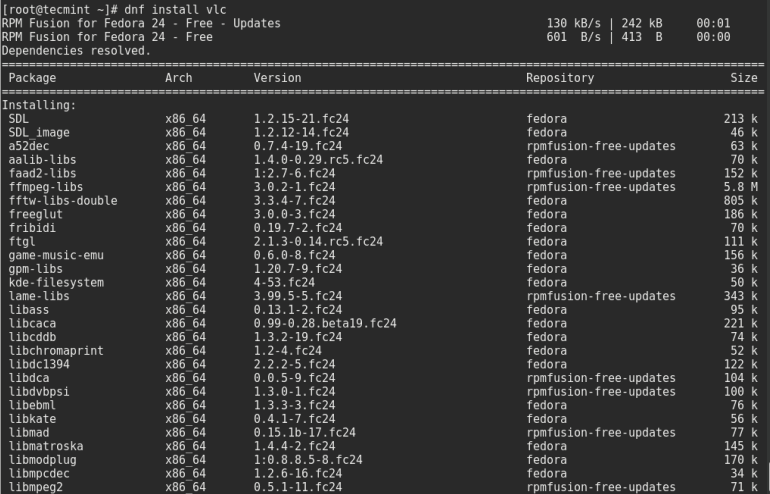This screenshot has width=770, height=494.
Task: Click 'RPM Fusion for Fedora 24 - Free - Updates'
Action: [x=141, y=23]
